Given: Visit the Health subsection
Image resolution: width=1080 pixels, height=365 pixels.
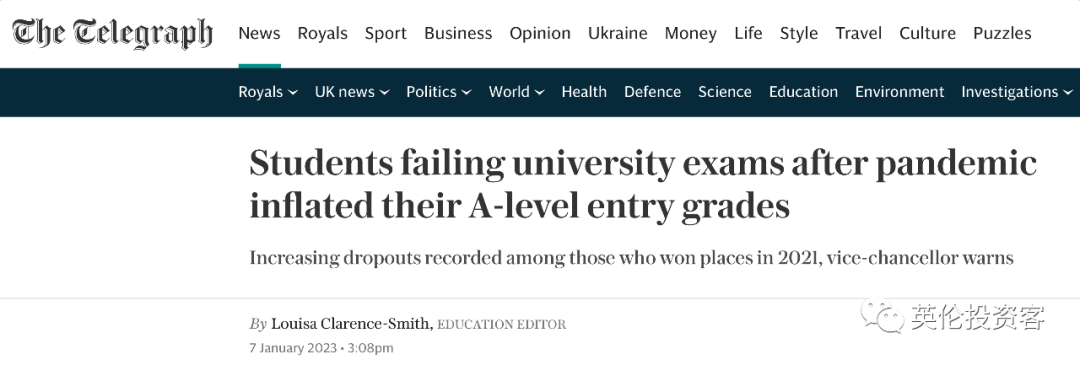Looking at the screenshot, I should pyautogui.click(x=584, y=92).
